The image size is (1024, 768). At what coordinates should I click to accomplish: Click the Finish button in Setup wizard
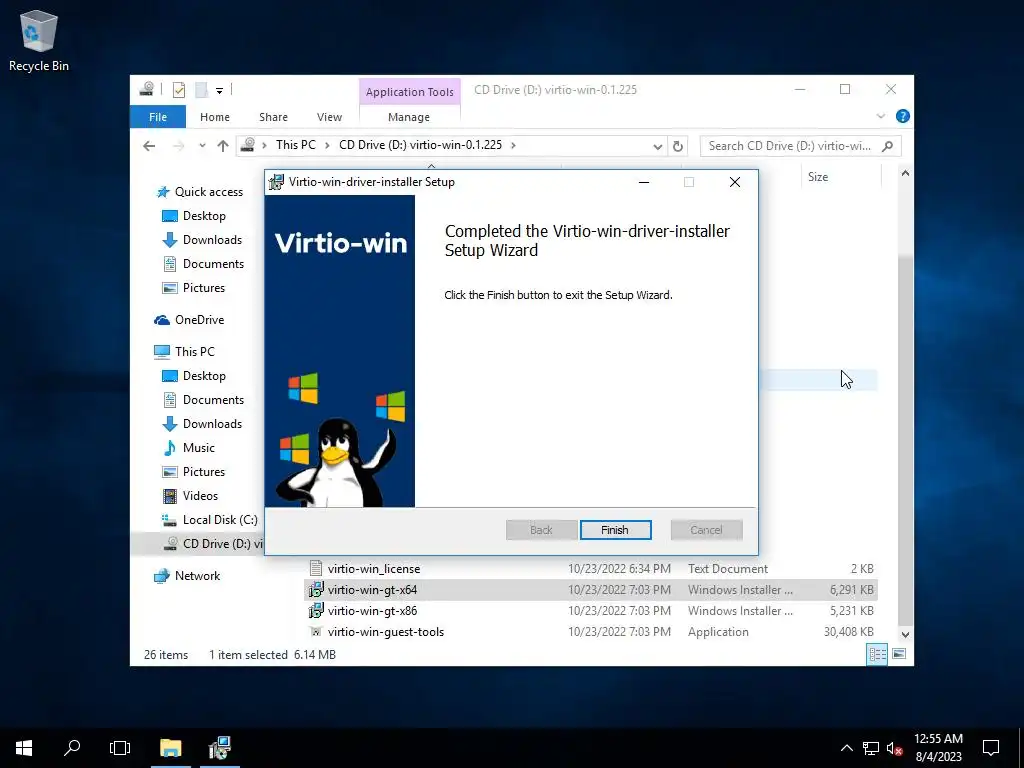point(615,530)
